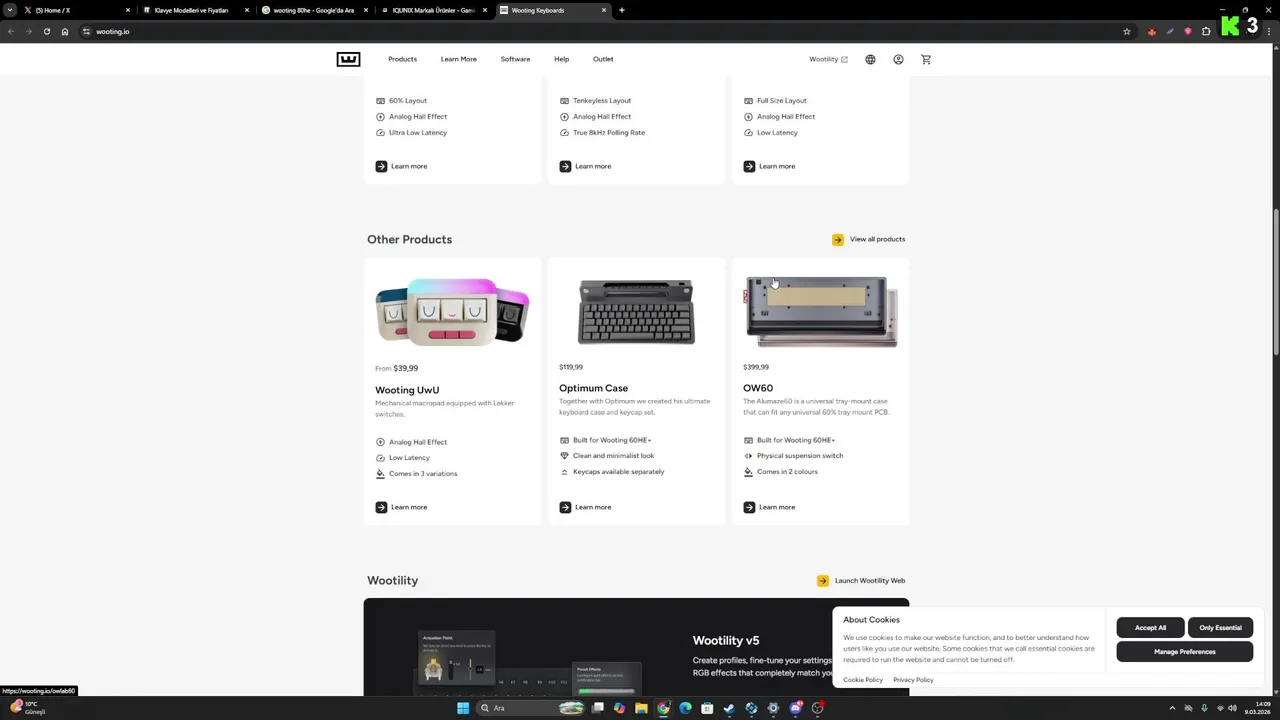Click the Wooting UwU product title
Screen dimensions: 1280x720
pos(407,390)
